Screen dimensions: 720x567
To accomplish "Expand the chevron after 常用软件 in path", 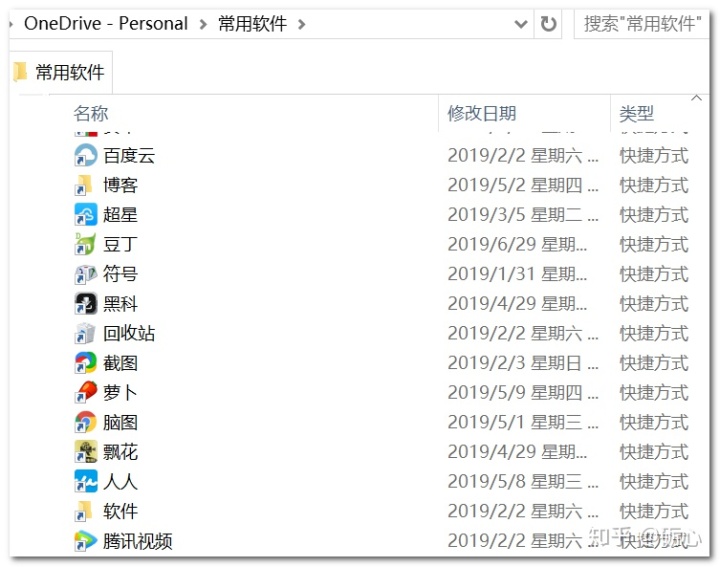I will click(302, 24).
